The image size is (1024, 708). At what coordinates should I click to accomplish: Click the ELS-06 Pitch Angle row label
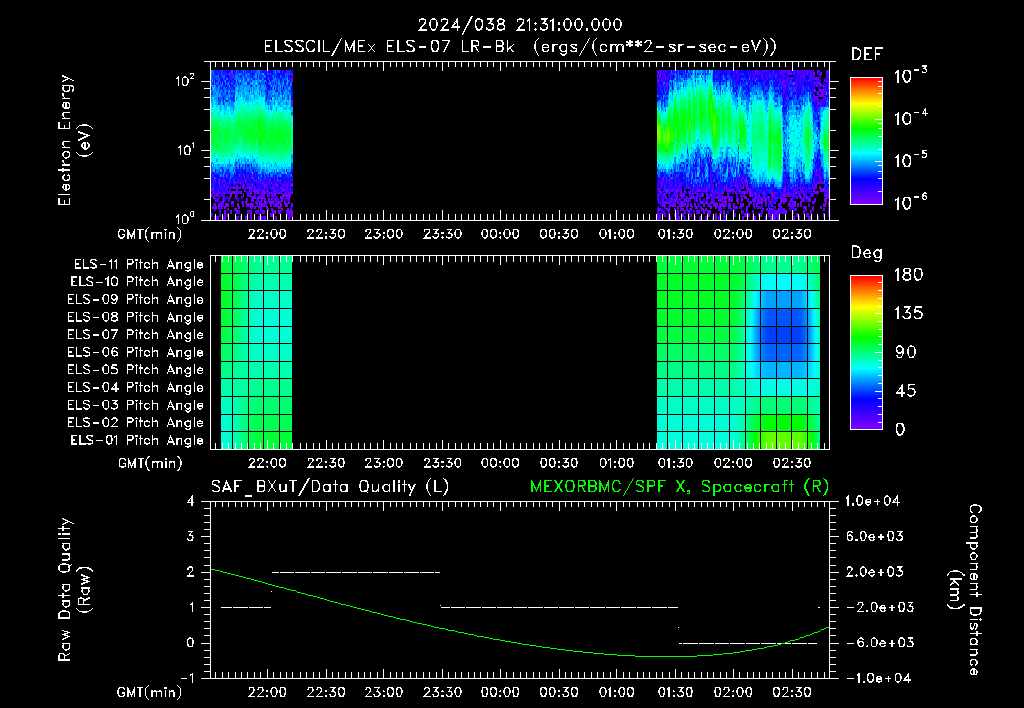tap(136, 353)
